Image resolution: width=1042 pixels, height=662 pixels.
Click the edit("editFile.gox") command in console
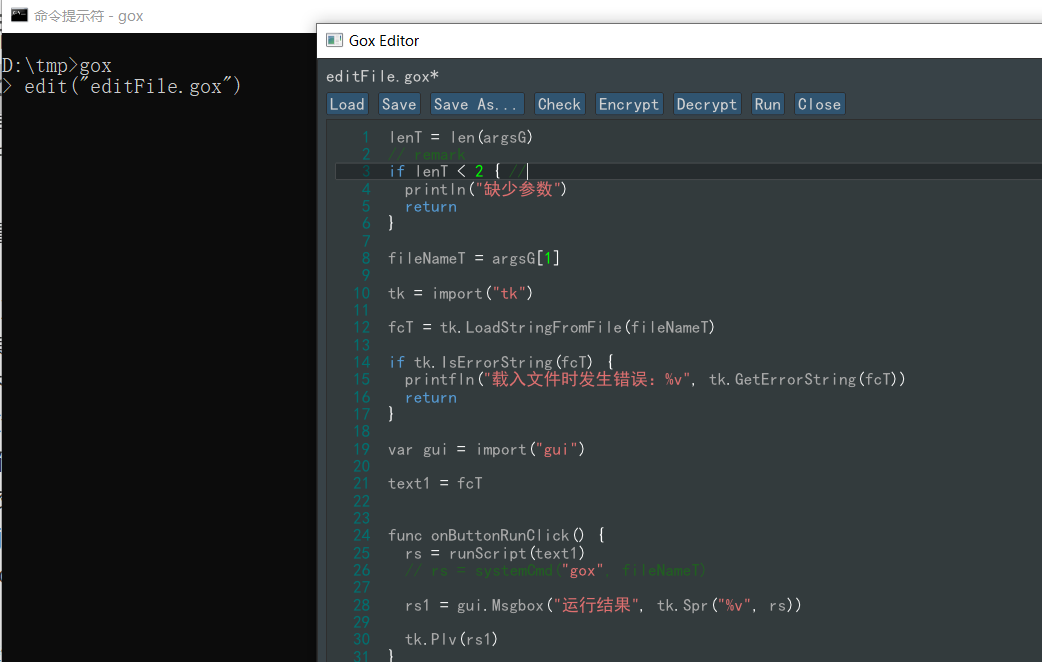[132, 86]
